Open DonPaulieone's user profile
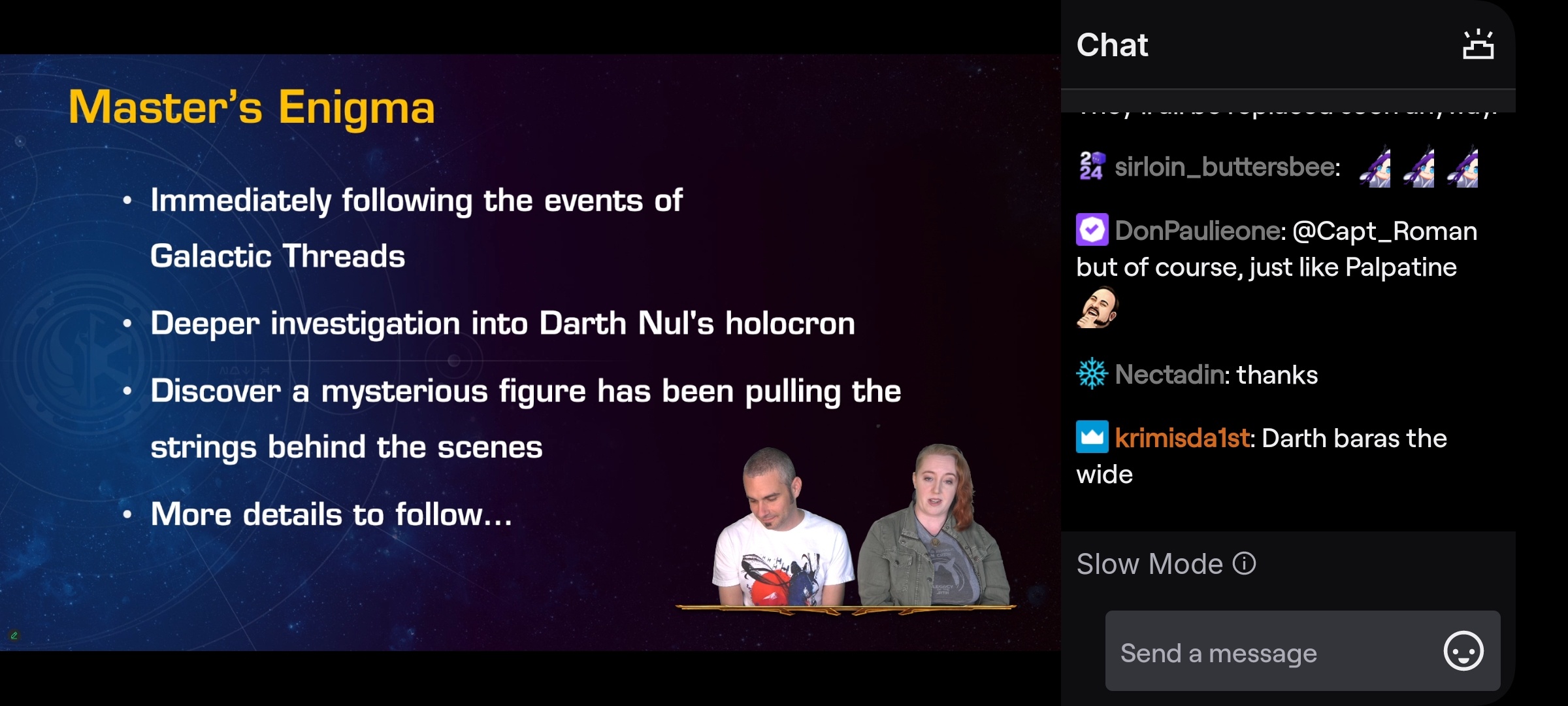1568x706 pixels. click(1198, 231)
